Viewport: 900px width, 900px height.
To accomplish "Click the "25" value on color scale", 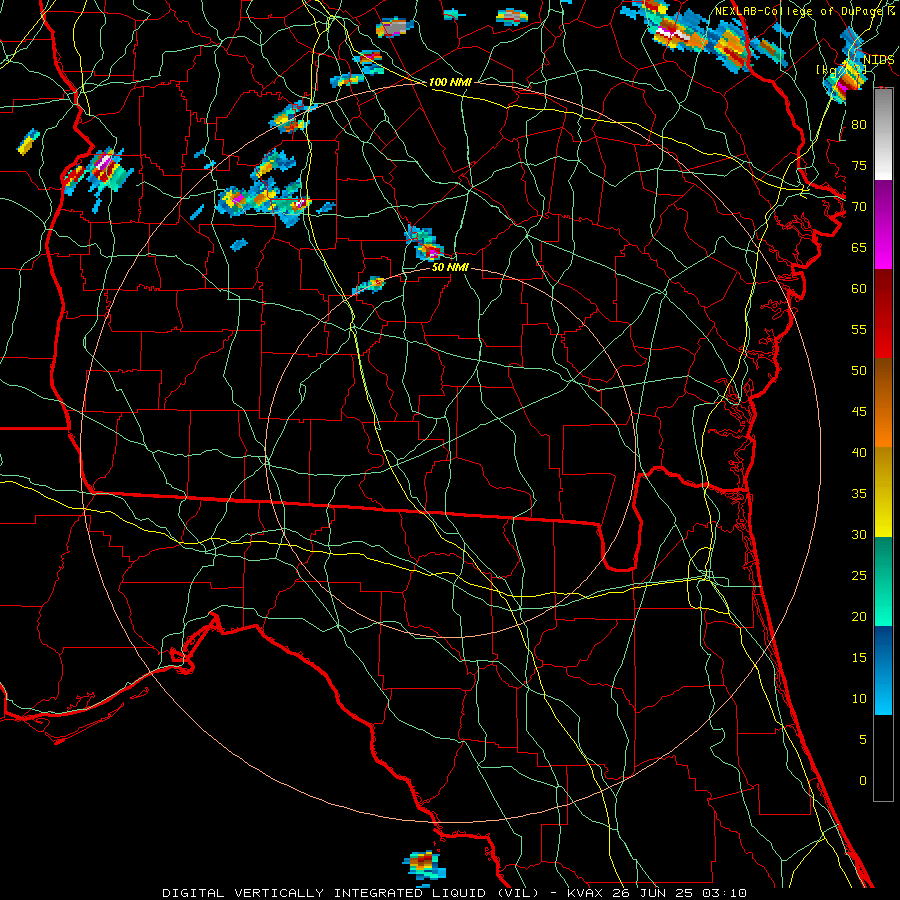I will tap(859, 576).
